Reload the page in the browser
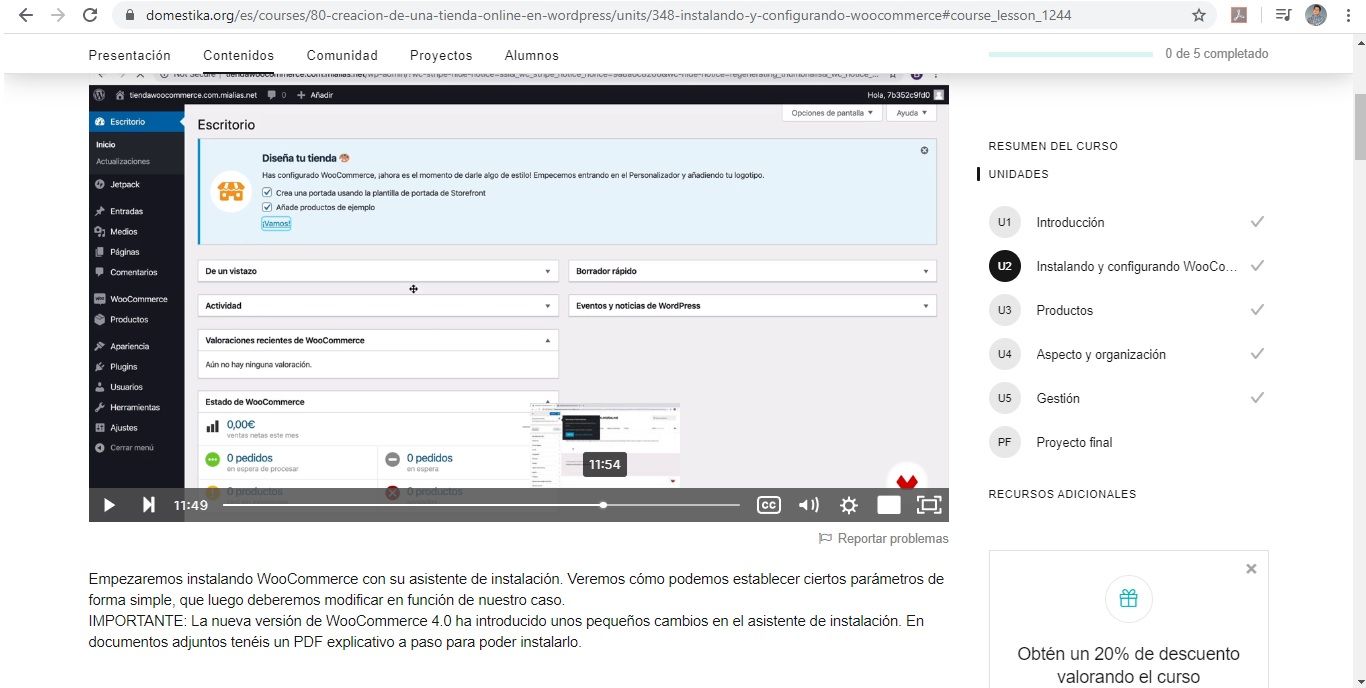The image size is (1366, 688). click(90, 15)
